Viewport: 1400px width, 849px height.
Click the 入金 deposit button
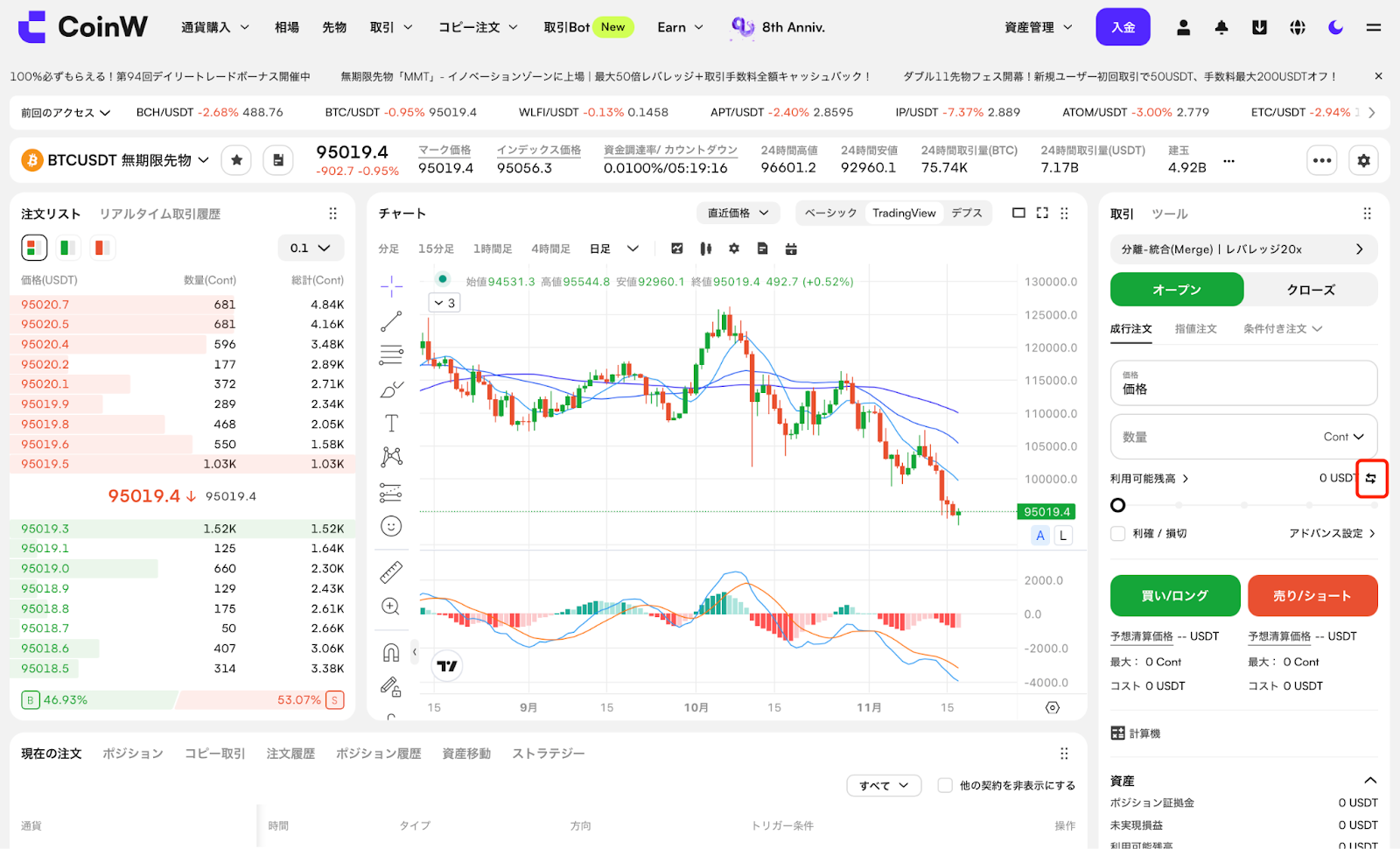tap(1123, 27)
